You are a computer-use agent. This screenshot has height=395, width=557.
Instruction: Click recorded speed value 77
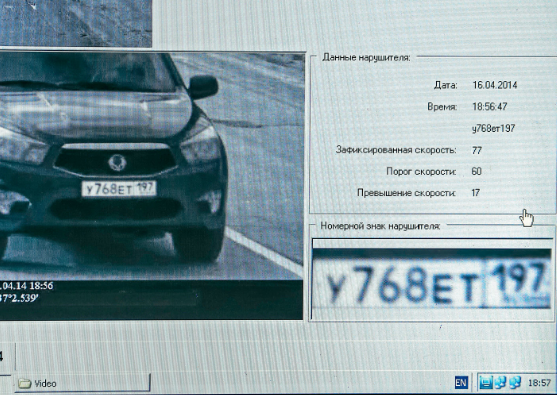[x=477, y=150]
